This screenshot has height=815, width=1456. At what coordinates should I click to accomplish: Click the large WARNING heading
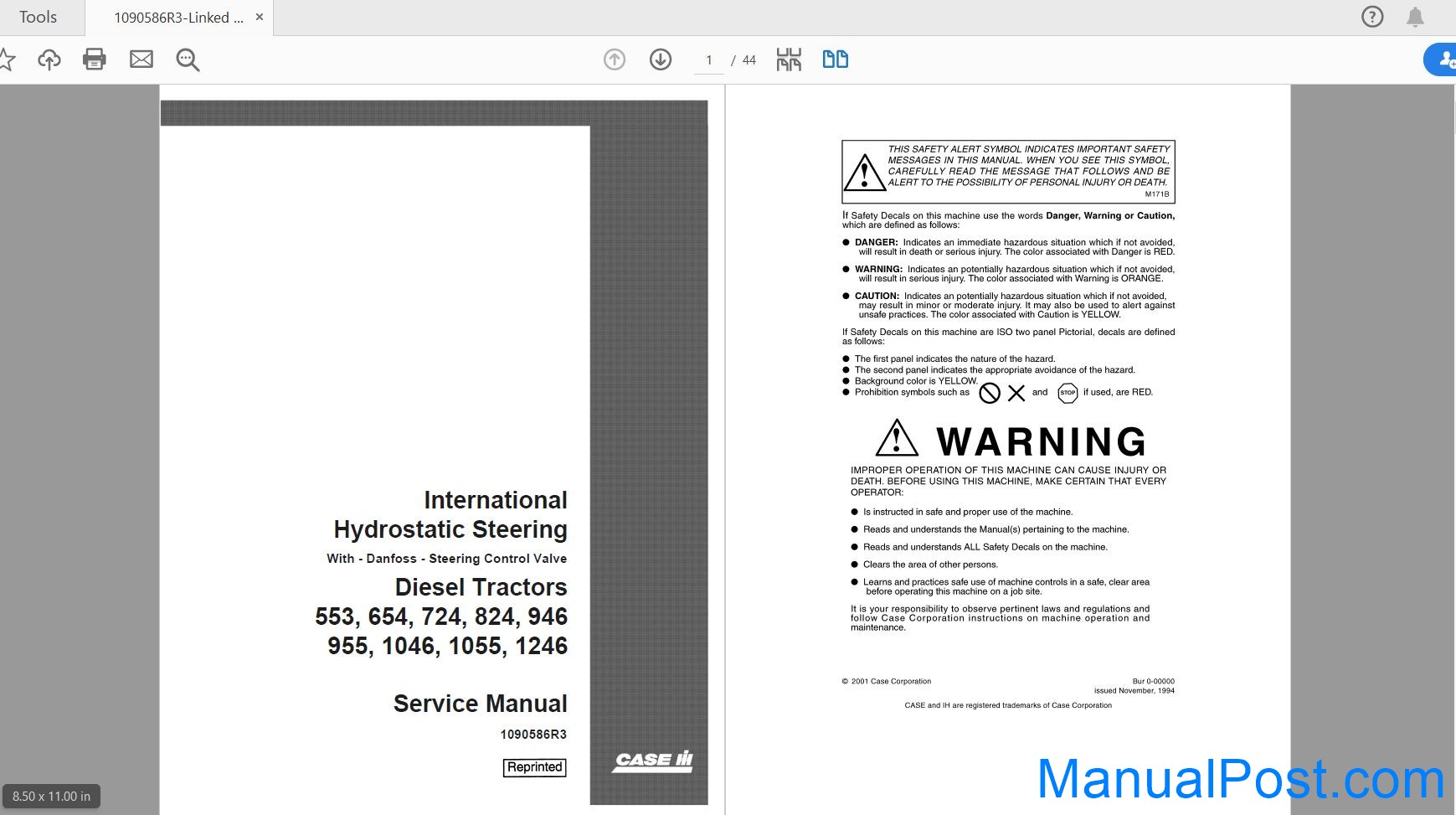(x=1041, y=441)
